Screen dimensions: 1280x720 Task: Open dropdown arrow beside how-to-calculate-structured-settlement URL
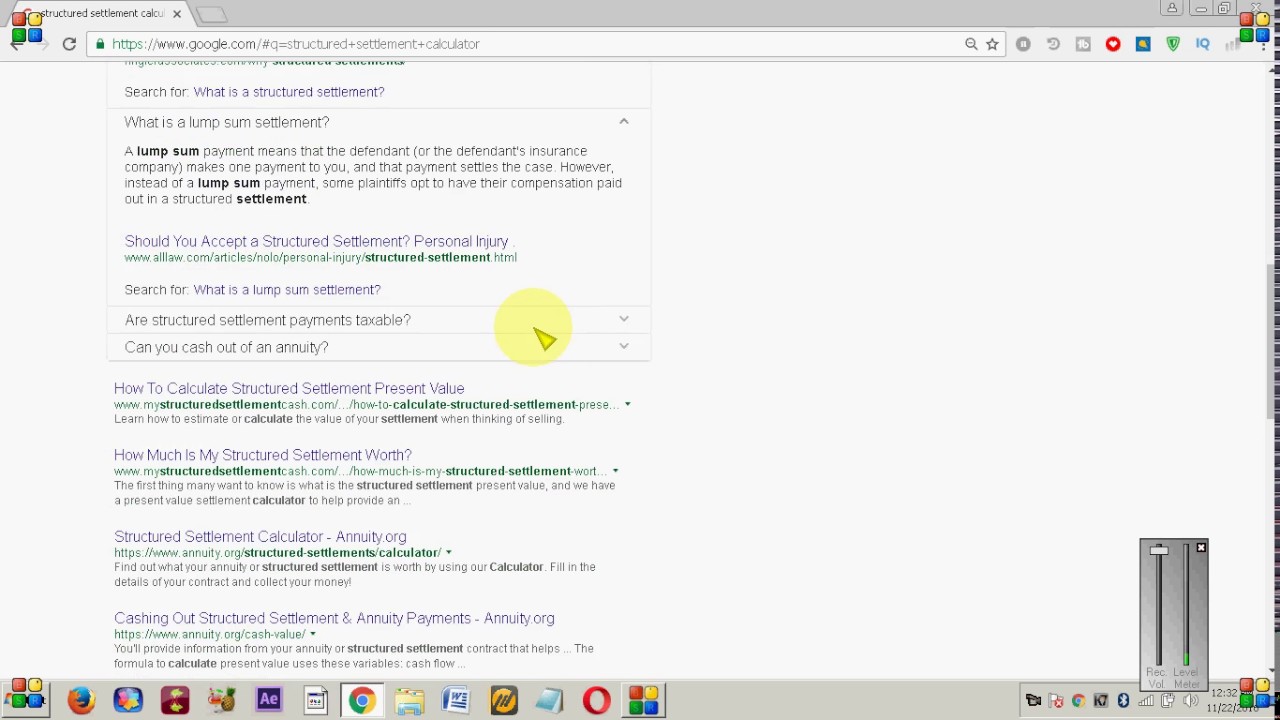click(627, 405)
